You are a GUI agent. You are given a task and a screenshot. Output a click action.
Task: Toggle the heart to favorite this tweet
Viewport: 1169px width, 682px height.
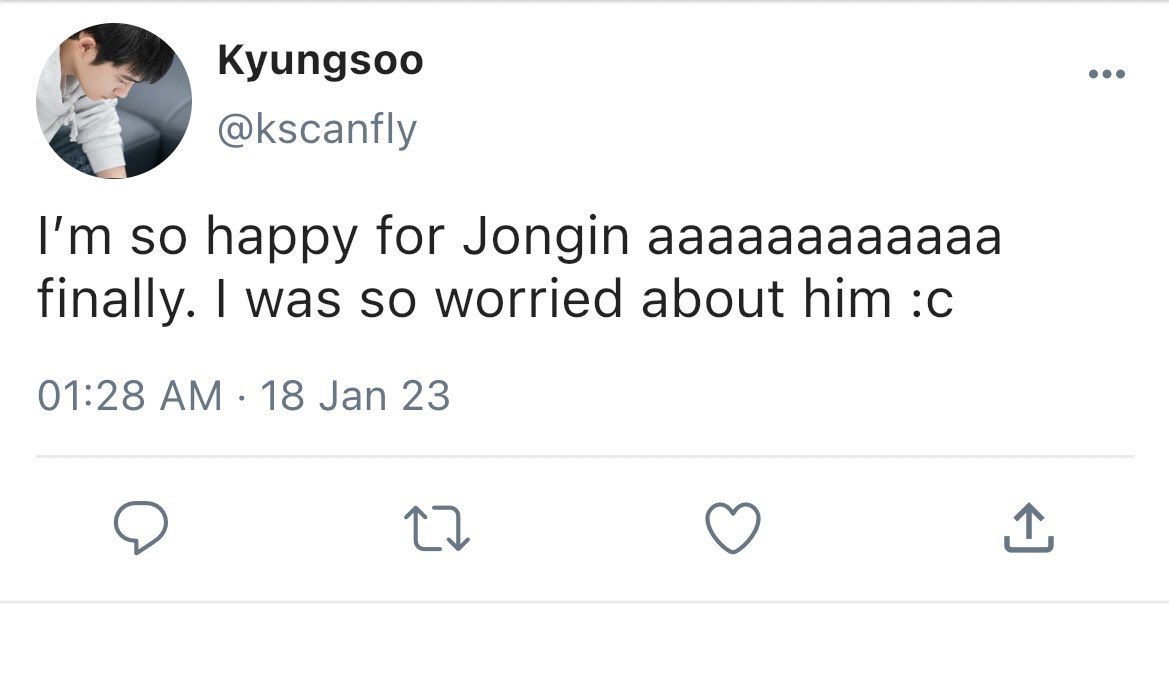733,528
